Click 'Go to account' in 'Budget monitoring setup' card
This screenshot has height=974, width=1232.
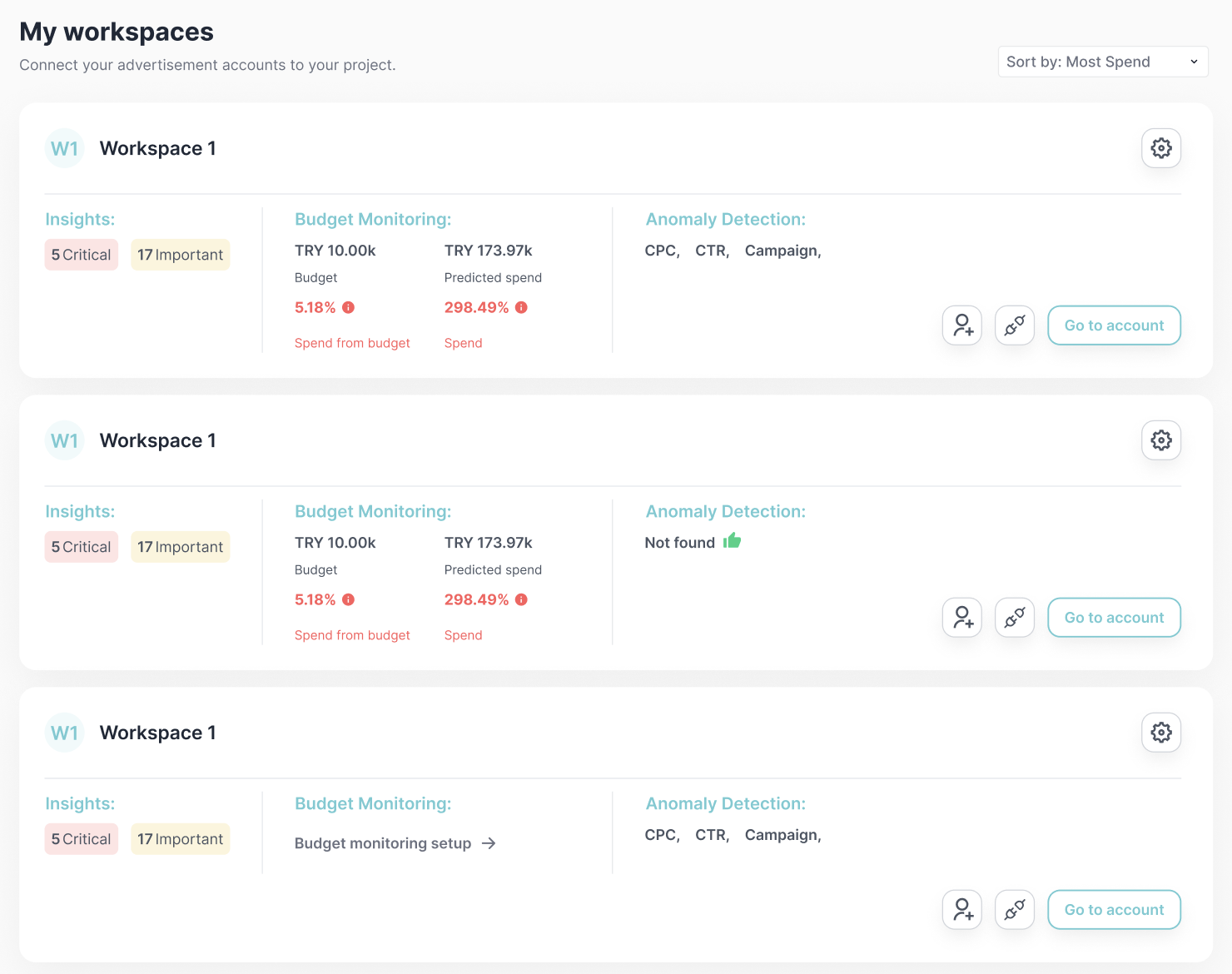click(1114, 910)
